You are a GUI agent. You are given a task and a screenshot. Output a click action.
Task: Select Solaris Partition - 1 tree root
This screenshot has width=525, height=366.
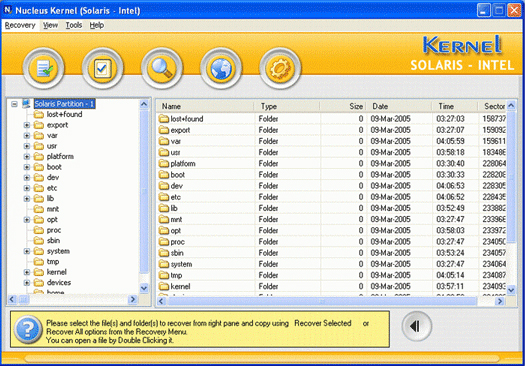point(64,104)
